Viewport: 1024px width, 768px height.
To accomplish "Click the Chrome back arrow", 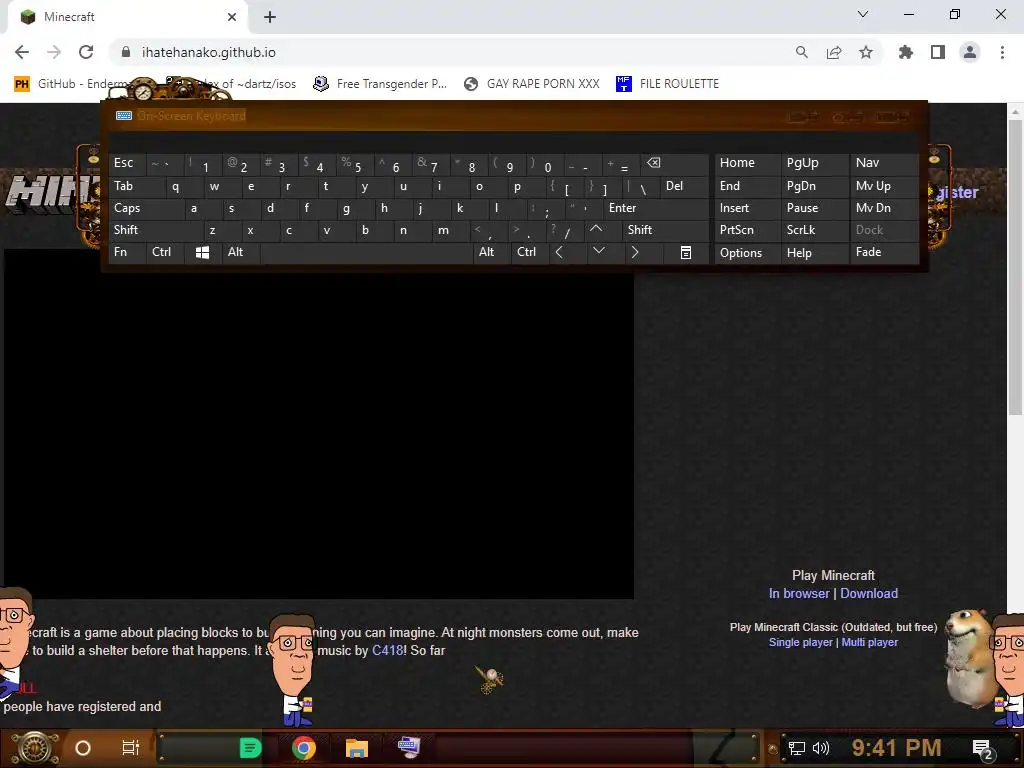I will [x=22, y=52].
